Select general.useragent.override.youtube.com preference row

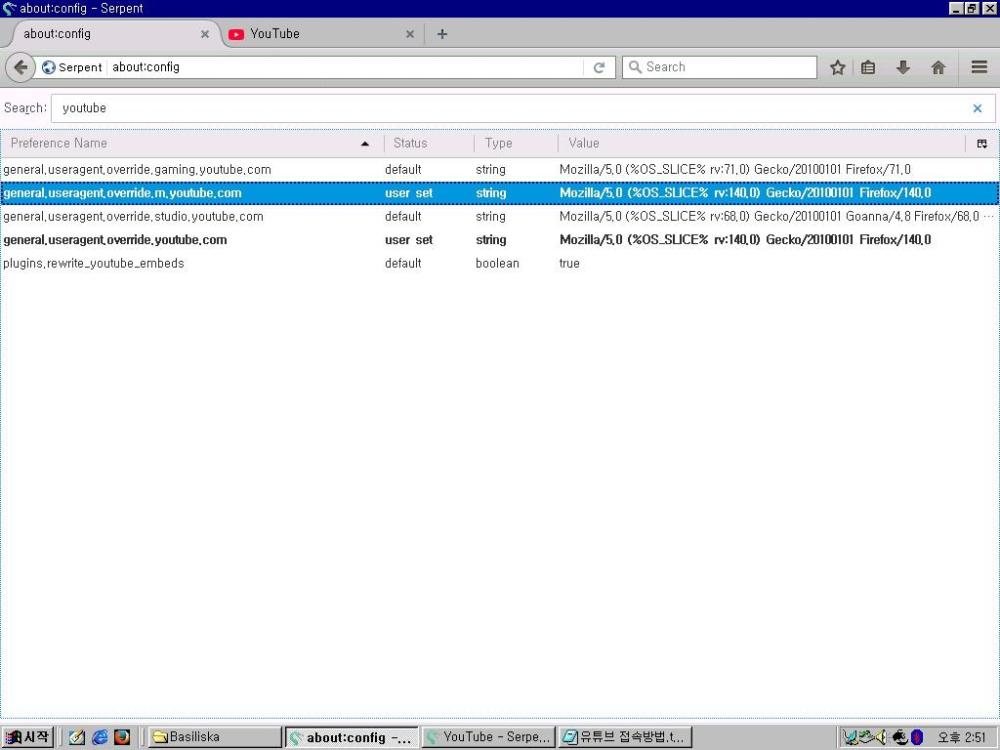(115, 240)
